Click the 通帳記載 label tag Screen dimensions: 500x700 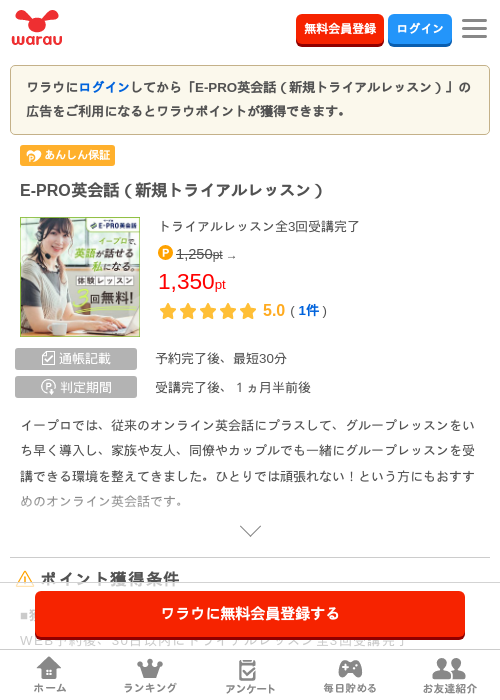click(76, 359)
